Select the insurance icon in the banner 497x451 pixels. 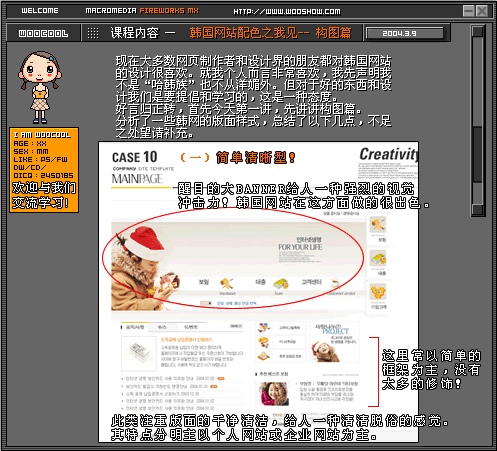[227, 284]
